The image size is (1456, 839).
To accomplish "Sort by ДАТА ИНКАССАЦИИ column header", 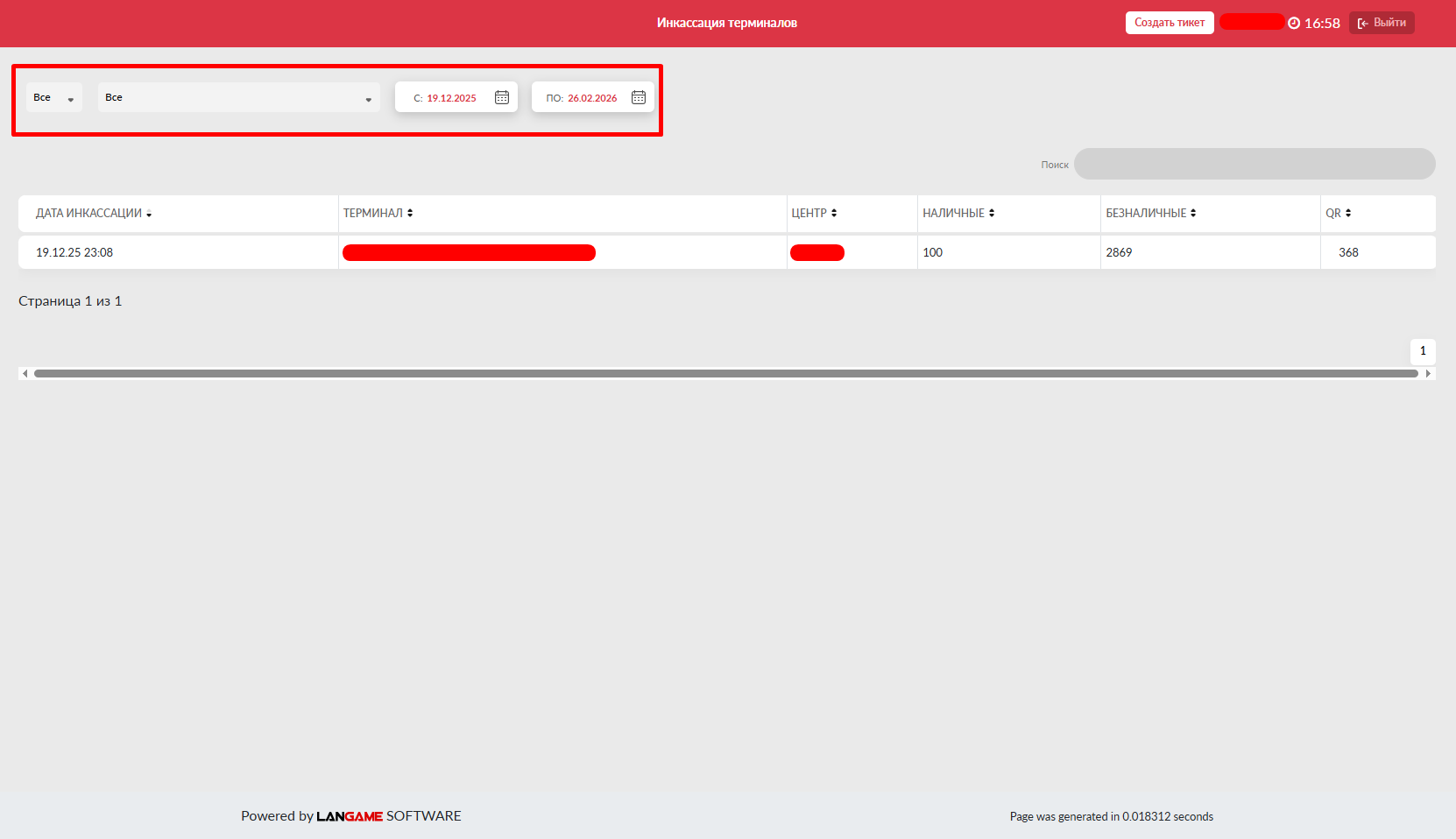I will click(89, 213).
